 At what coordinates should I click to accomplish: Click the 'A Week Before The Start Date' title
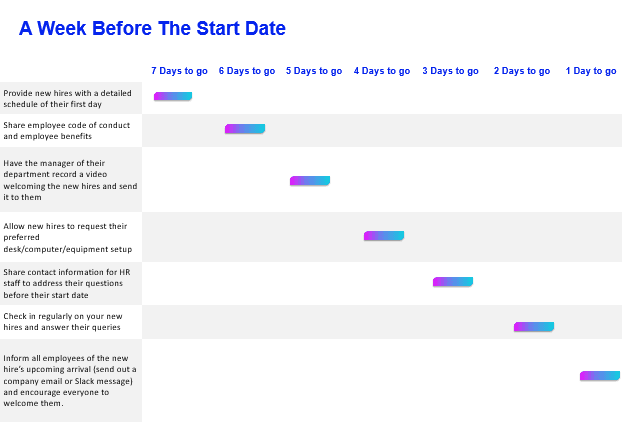click(152, 28)
